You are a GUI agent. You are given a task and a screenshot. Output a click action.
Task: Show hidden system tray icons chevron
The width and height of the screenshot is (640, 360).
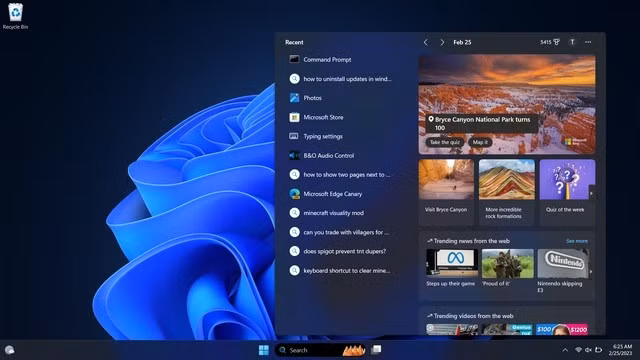click(565, 350)
